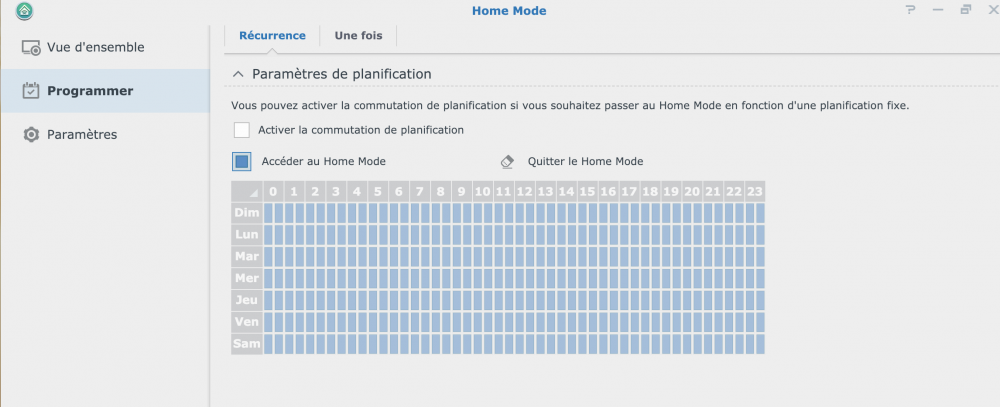Viewport: 1000px width, 407px height.
Task: Switch to the Récurrence tab
Action: click(272, 36)
